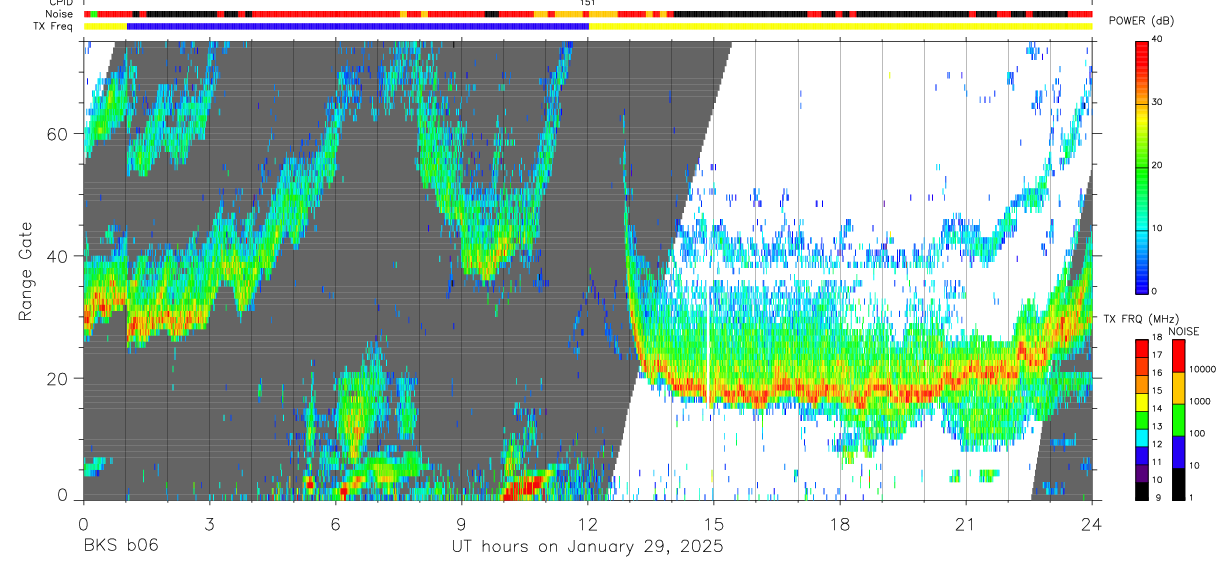Screen dimensions: 1228x567
Task: Click the '12' value on the TX FRQ scale
Action: (1157, 445)
